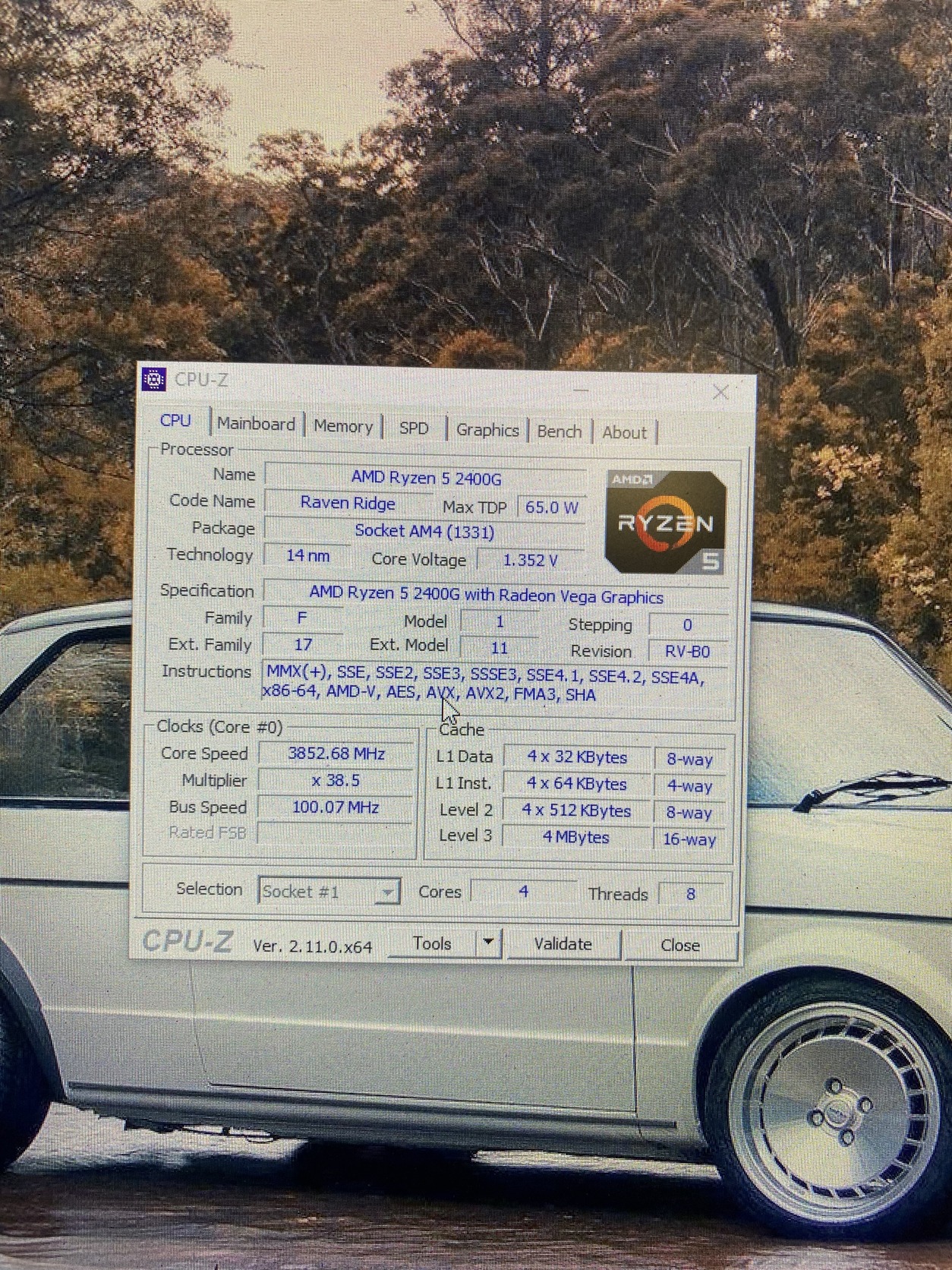Click the Technology value 14 nm
This screenshot has height=1270, width=952.
(x=307, y=556)
